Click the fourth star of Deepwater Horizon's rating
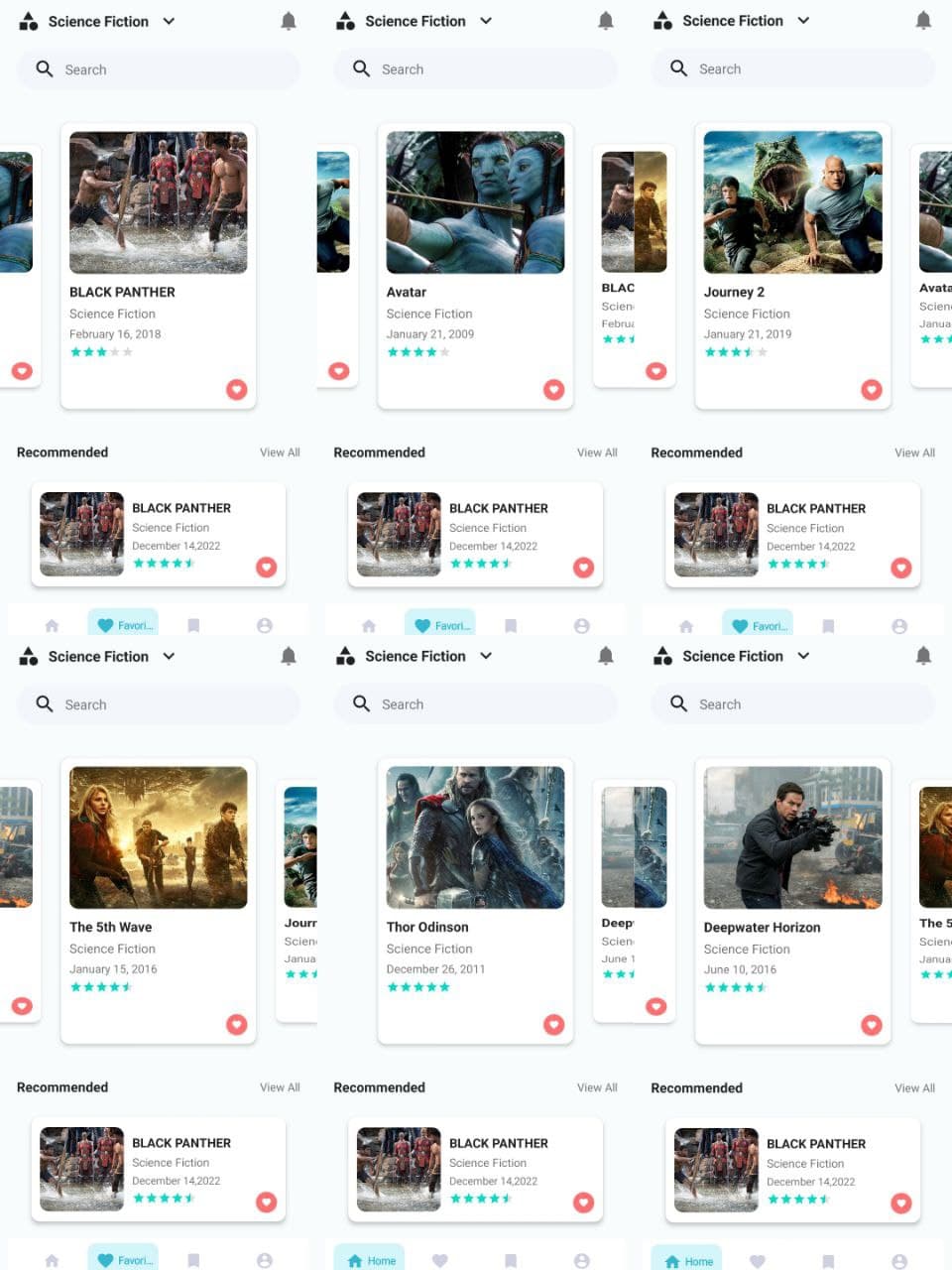This screenshot has width=952, height=1270. point(752,987)
